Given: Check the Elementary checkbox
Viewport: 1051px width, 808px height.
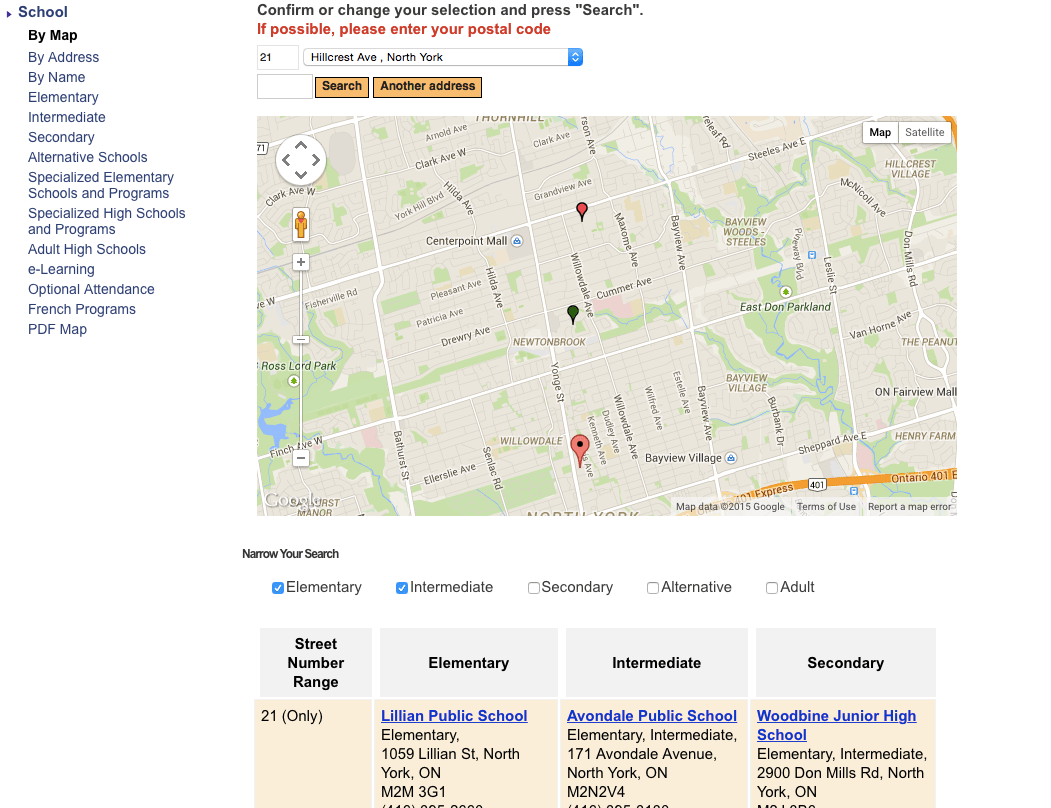Looking at the screenshot, I should click(277, 588).
